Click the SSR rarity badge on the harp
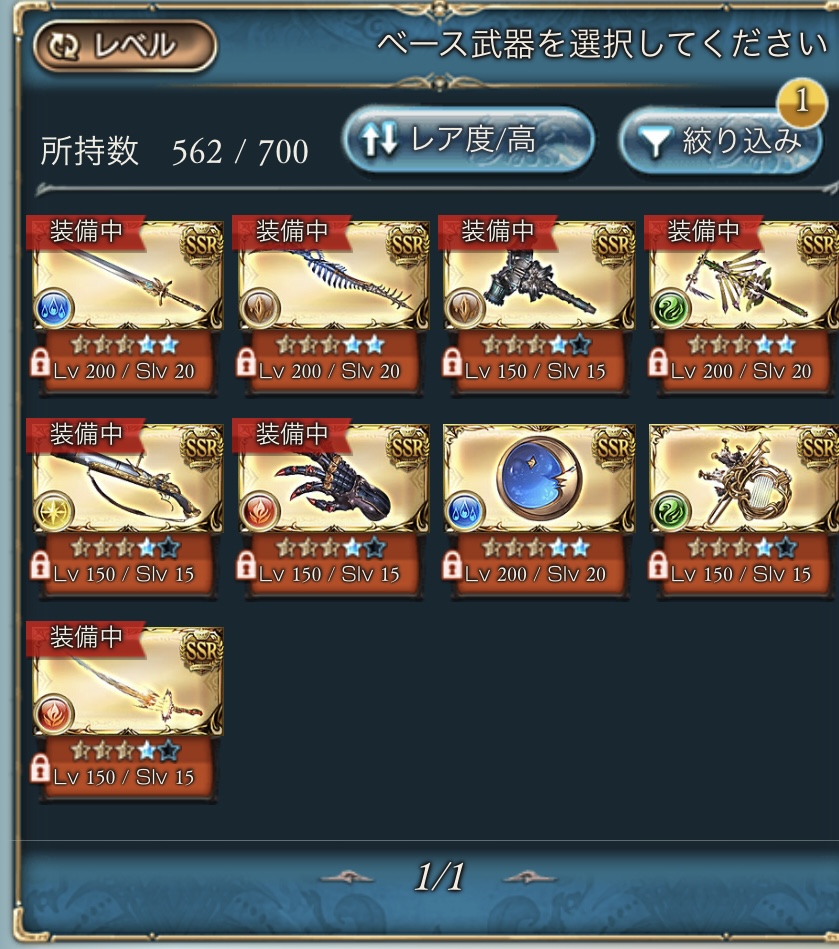 818,449
